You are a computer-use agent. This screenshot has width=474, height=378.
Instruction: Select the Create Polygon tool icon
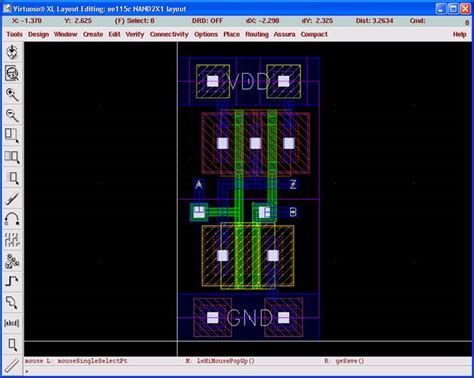(12, 303)
